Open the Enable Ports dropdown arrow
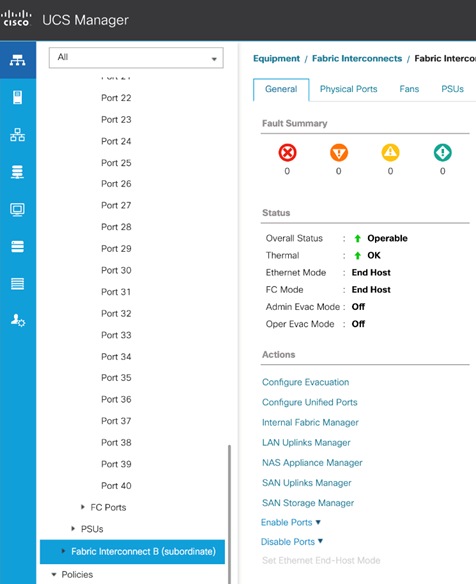Image resolution: width=476 pixels, height=584 pixels. [x=318, y=522]
